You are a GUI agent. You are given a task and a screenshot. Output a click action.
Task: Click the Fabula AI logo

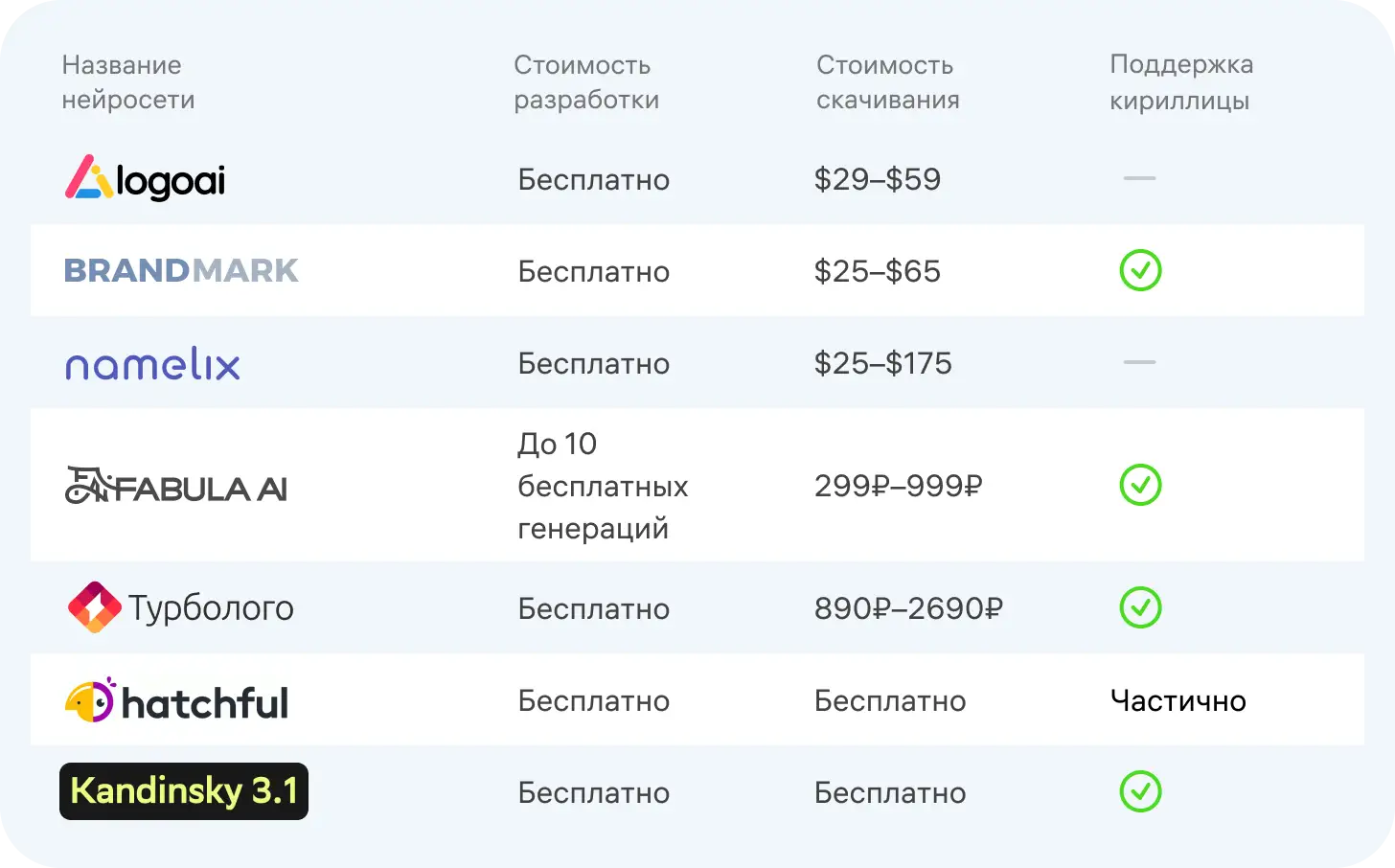click(x=176, y=487)
